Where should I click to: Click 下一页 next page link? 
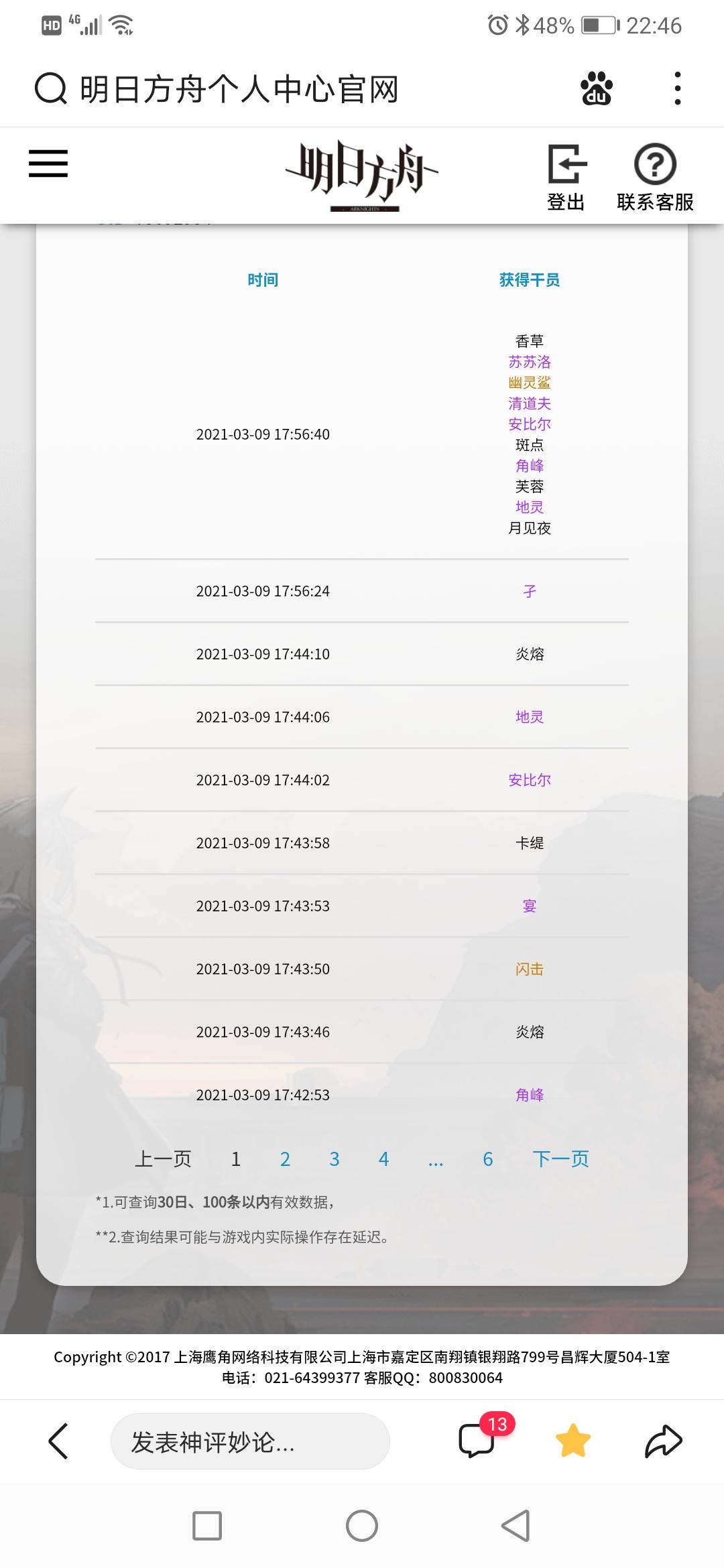coord(561,1159)
